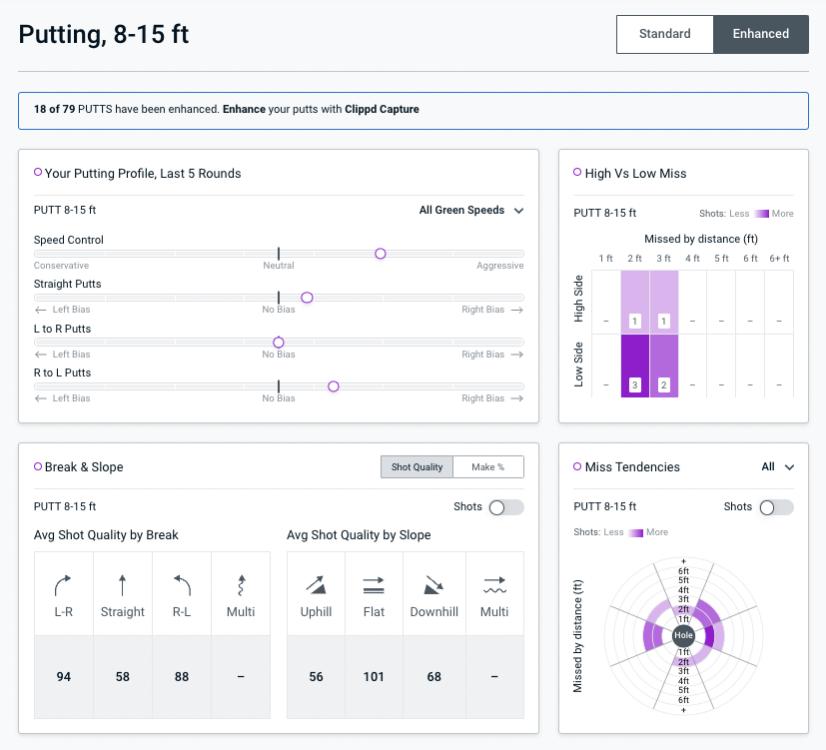Select the Flat slope icon
Image resolution: width=826 pixels, height=750 pixels.
click(374, 584)
